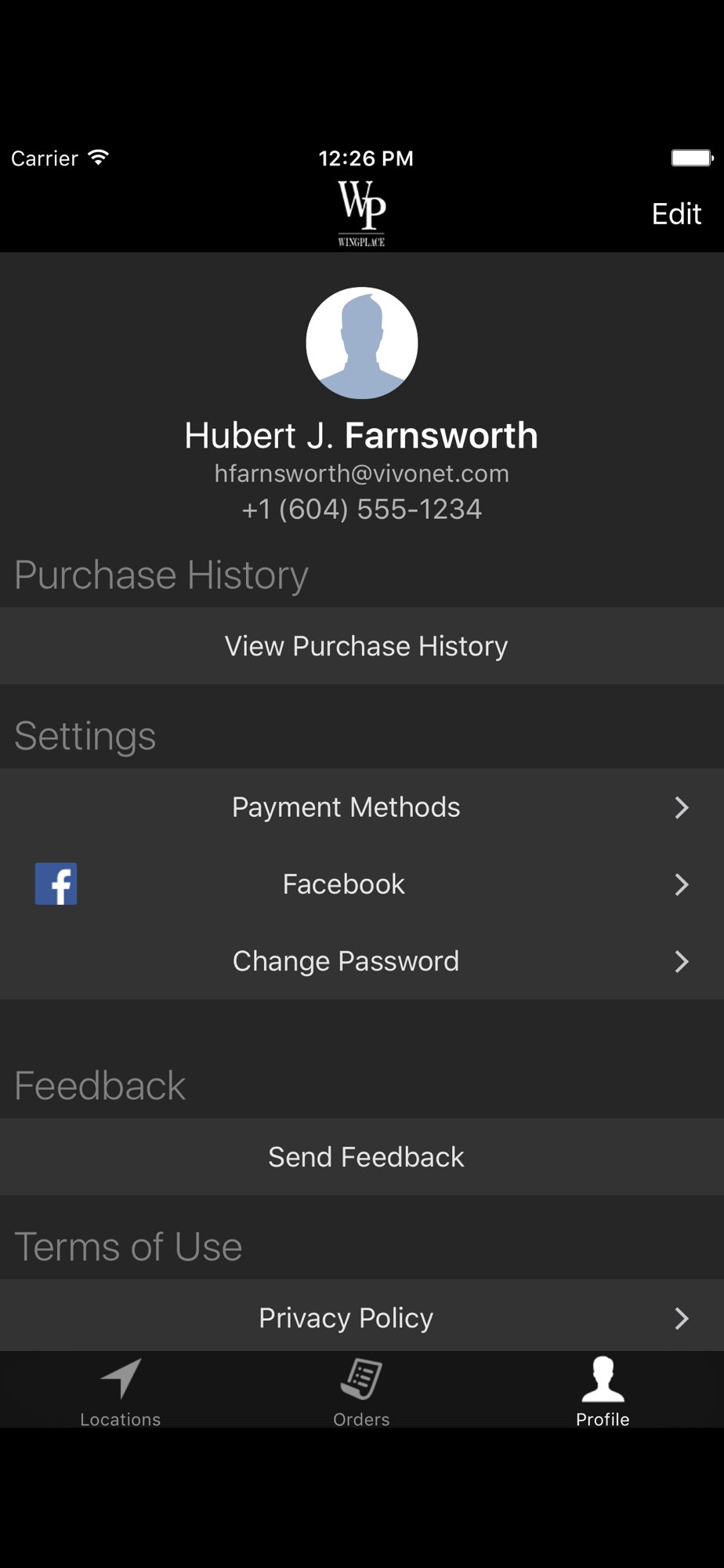Switch to the Orders tab label

tap(361, 1419)
